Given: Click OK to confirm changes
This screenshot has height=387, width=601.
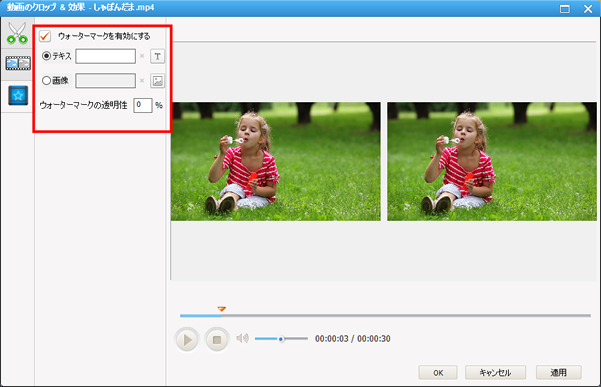Looking at the screenshot, I should (x=438, y=373).
